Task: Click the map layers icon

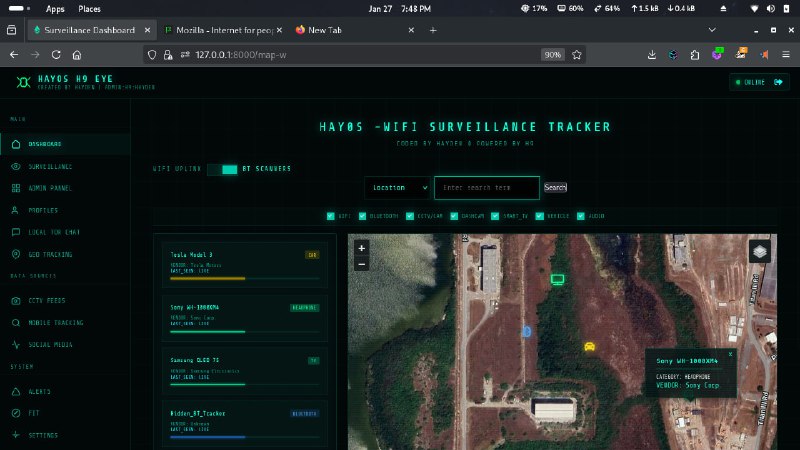Action: (x=762, y=252)
